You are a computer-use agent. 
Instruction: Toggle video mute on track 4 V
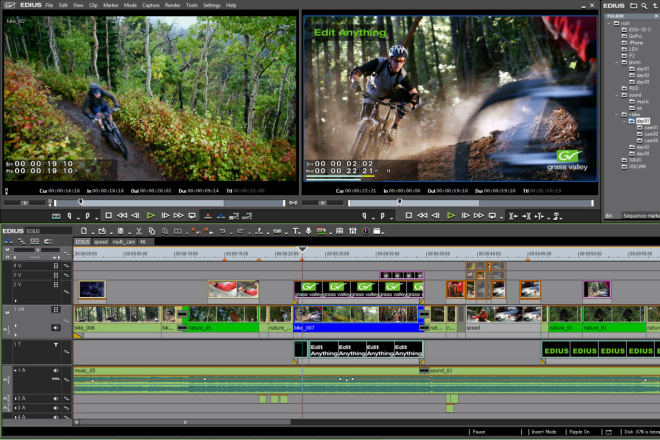pyautogui.click(x=56, y=266)
